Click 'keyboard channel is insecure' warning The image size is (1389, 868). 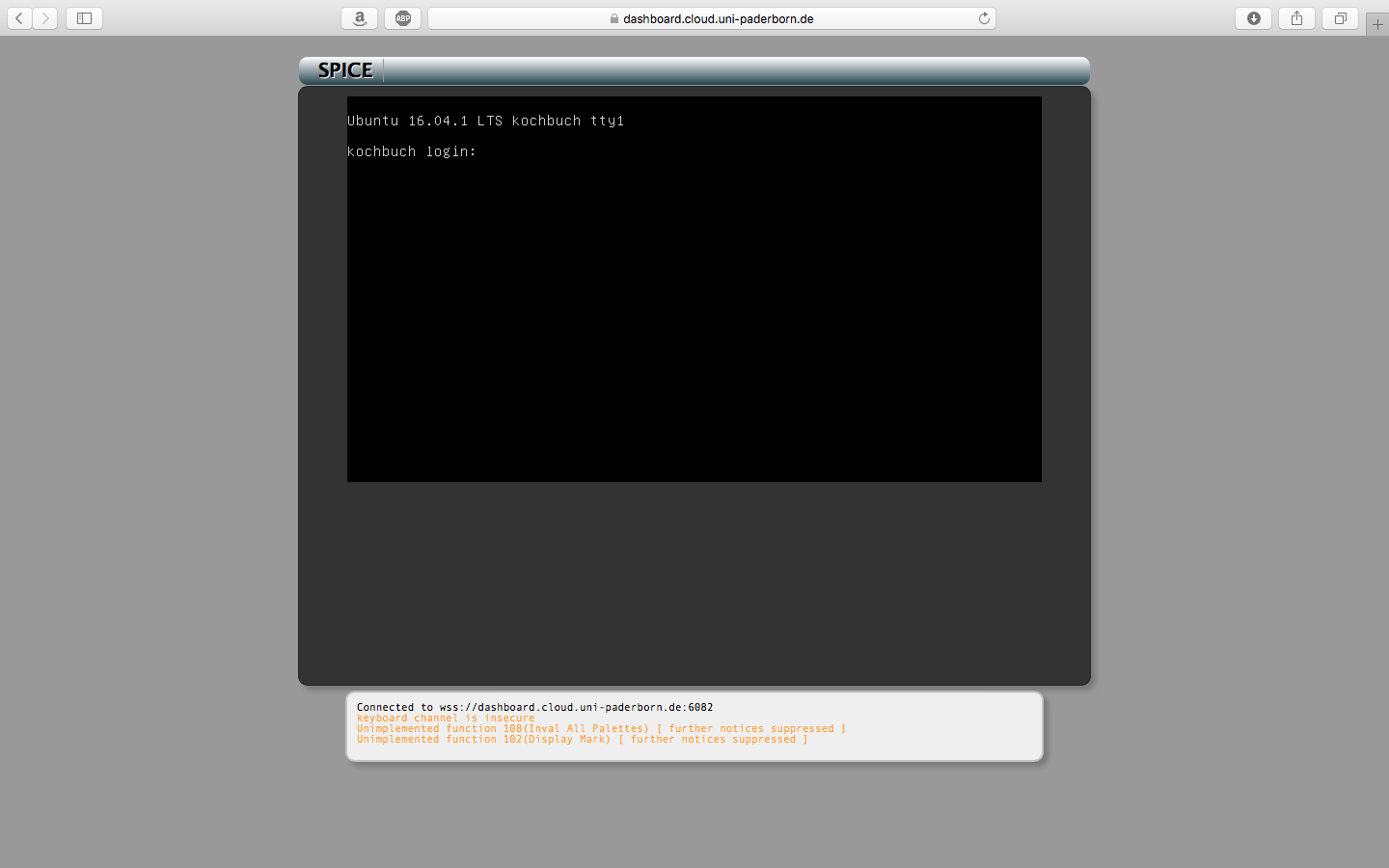coord(446,718)
